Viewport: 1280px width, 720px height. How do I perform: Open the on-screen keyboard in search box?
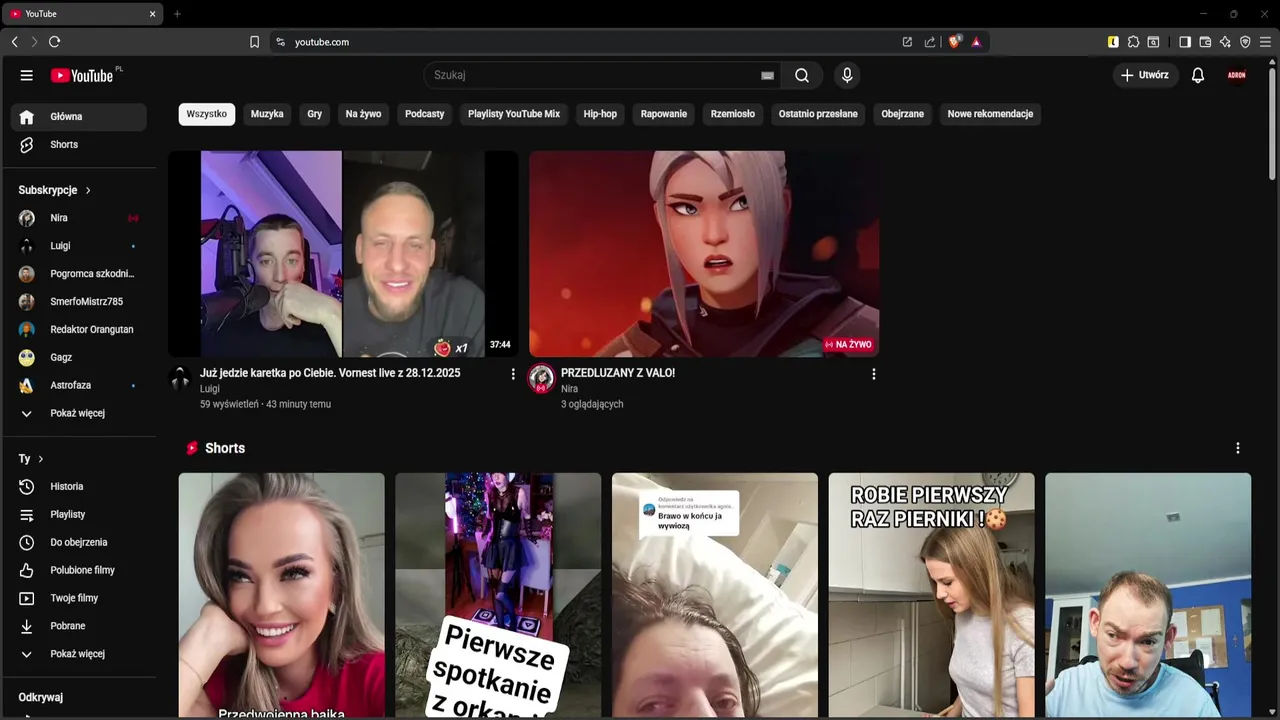click(x=767, y=75)
